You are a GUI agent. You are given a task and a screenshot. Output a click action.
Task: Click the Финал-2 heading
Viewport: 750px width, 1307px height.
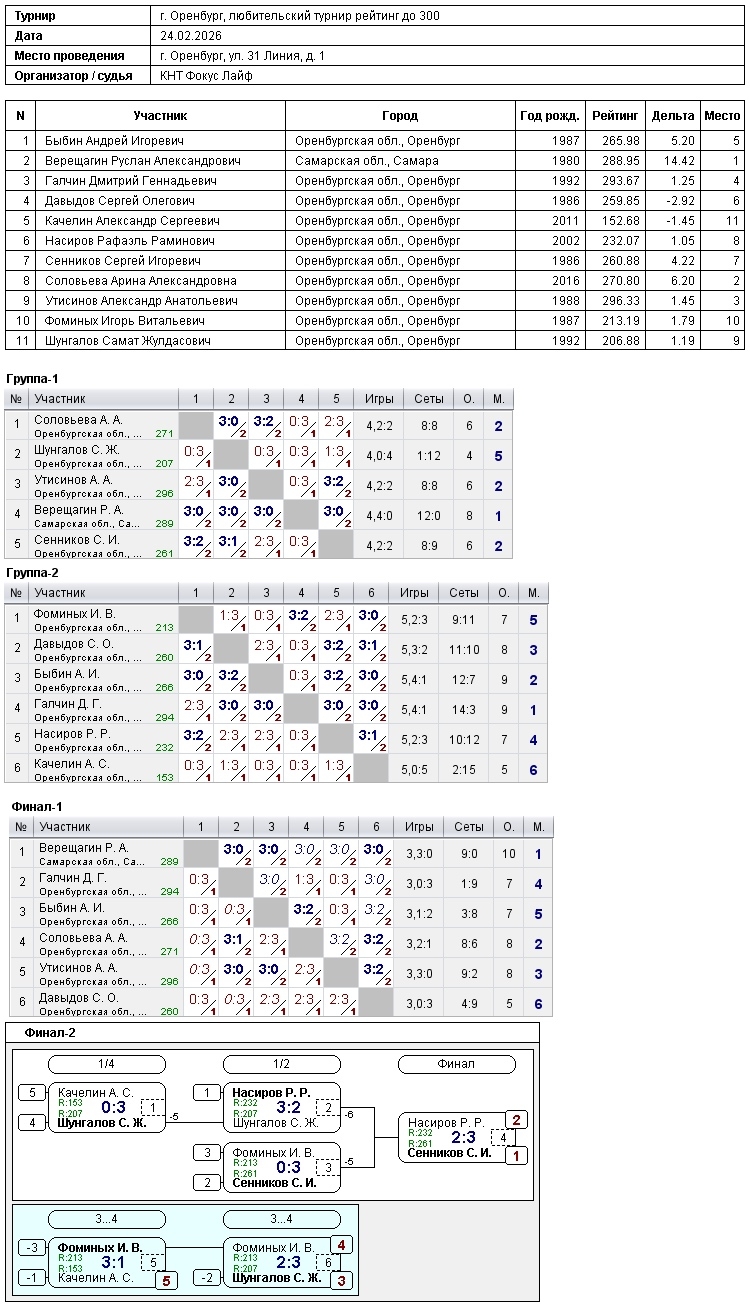tap(50, 1033)
